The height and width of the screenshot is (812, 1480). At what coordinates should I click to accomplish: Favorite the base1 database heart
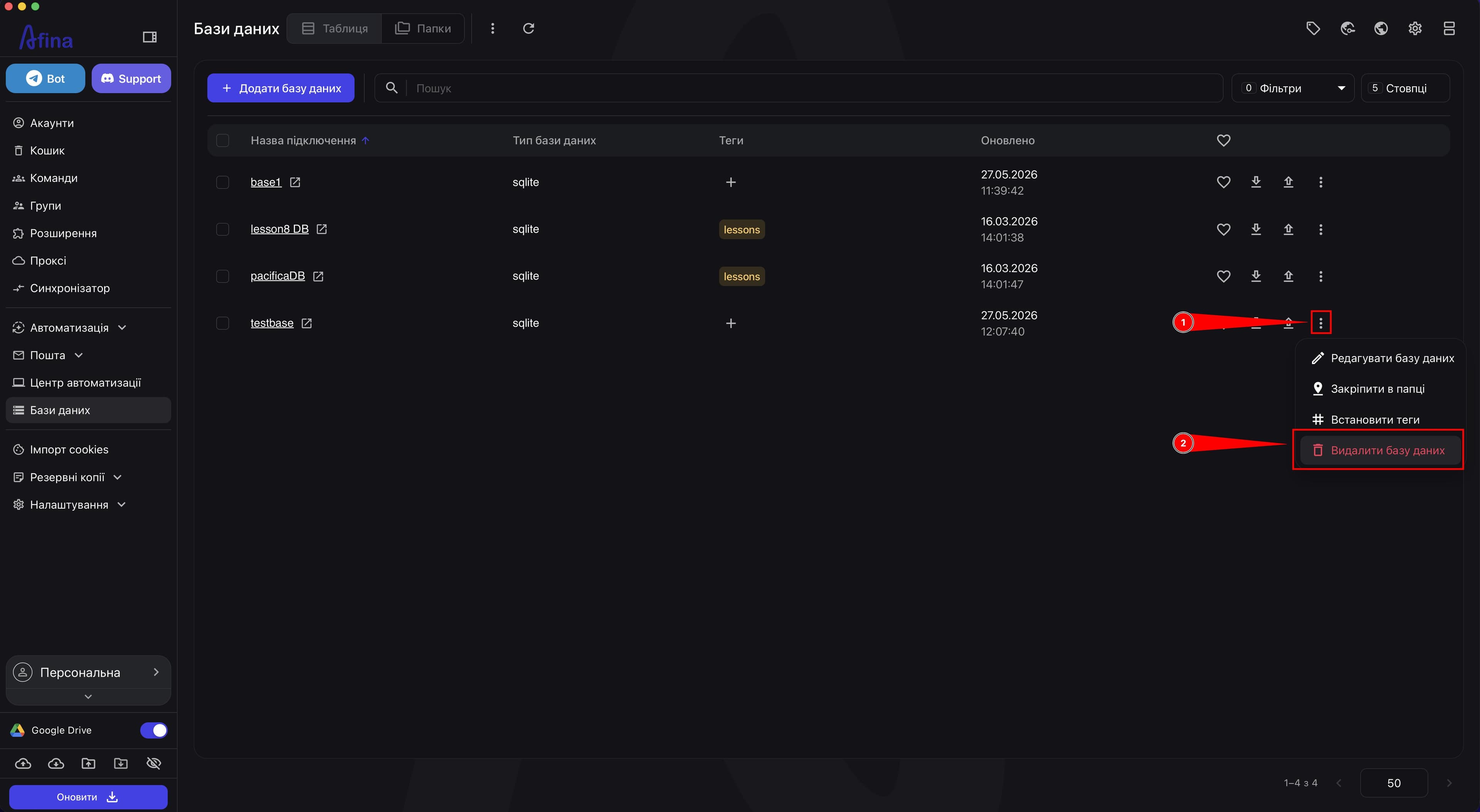pyautogui.click(x=1223, y=182)
